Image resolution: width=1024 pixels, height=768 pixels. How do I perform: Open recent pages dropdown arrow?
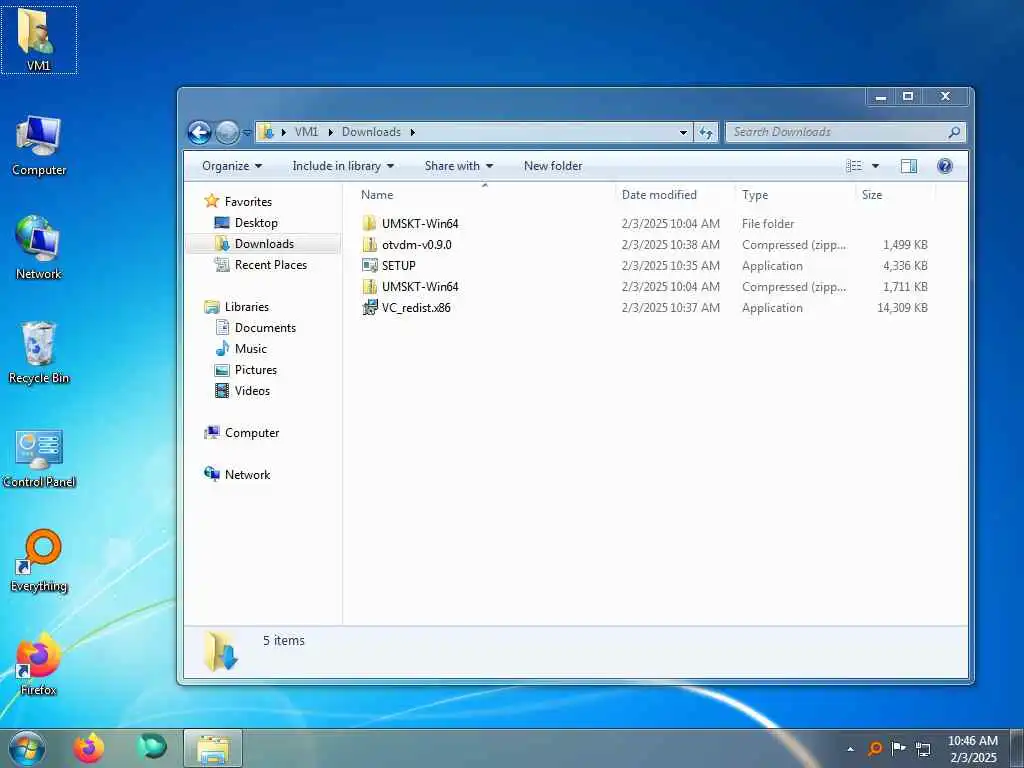pos(247,133)
